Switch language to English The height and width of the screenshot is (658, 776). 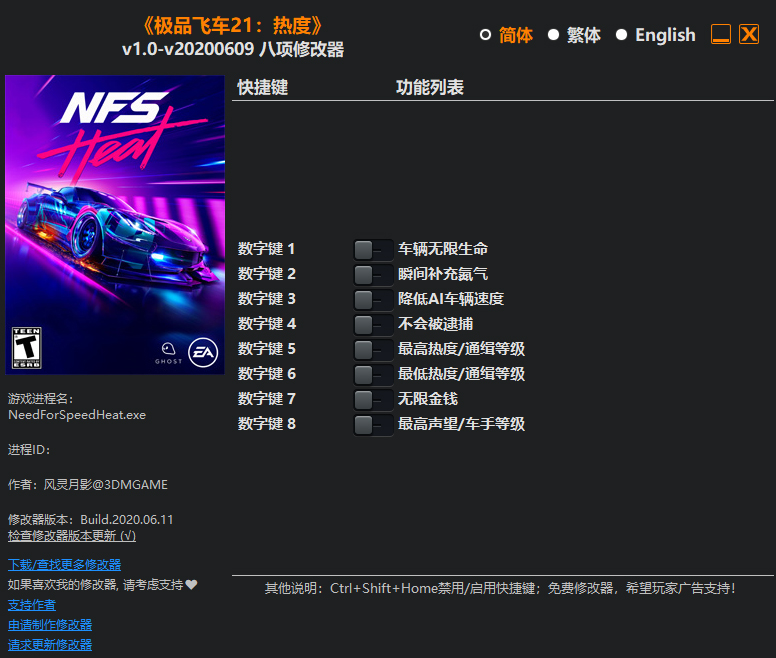621,35
